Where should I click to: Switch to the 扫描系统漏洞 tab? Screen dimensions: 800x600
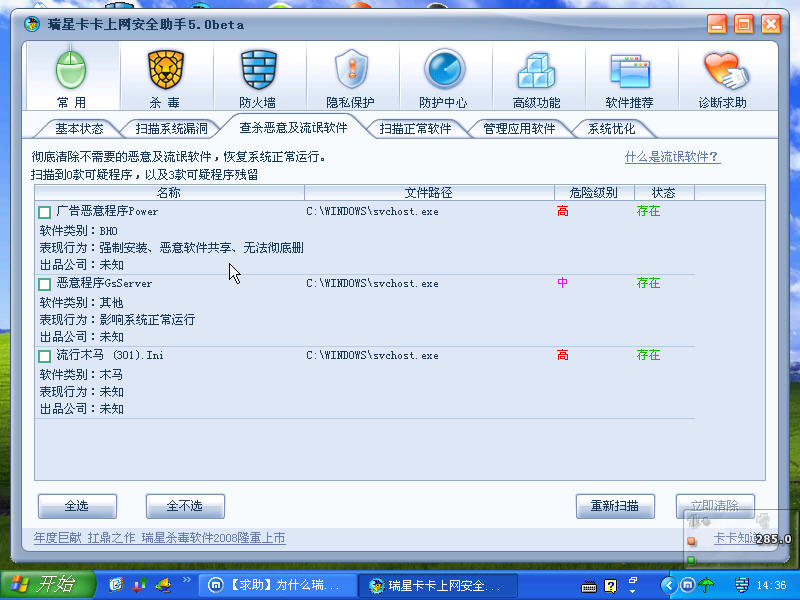(171, 129)
